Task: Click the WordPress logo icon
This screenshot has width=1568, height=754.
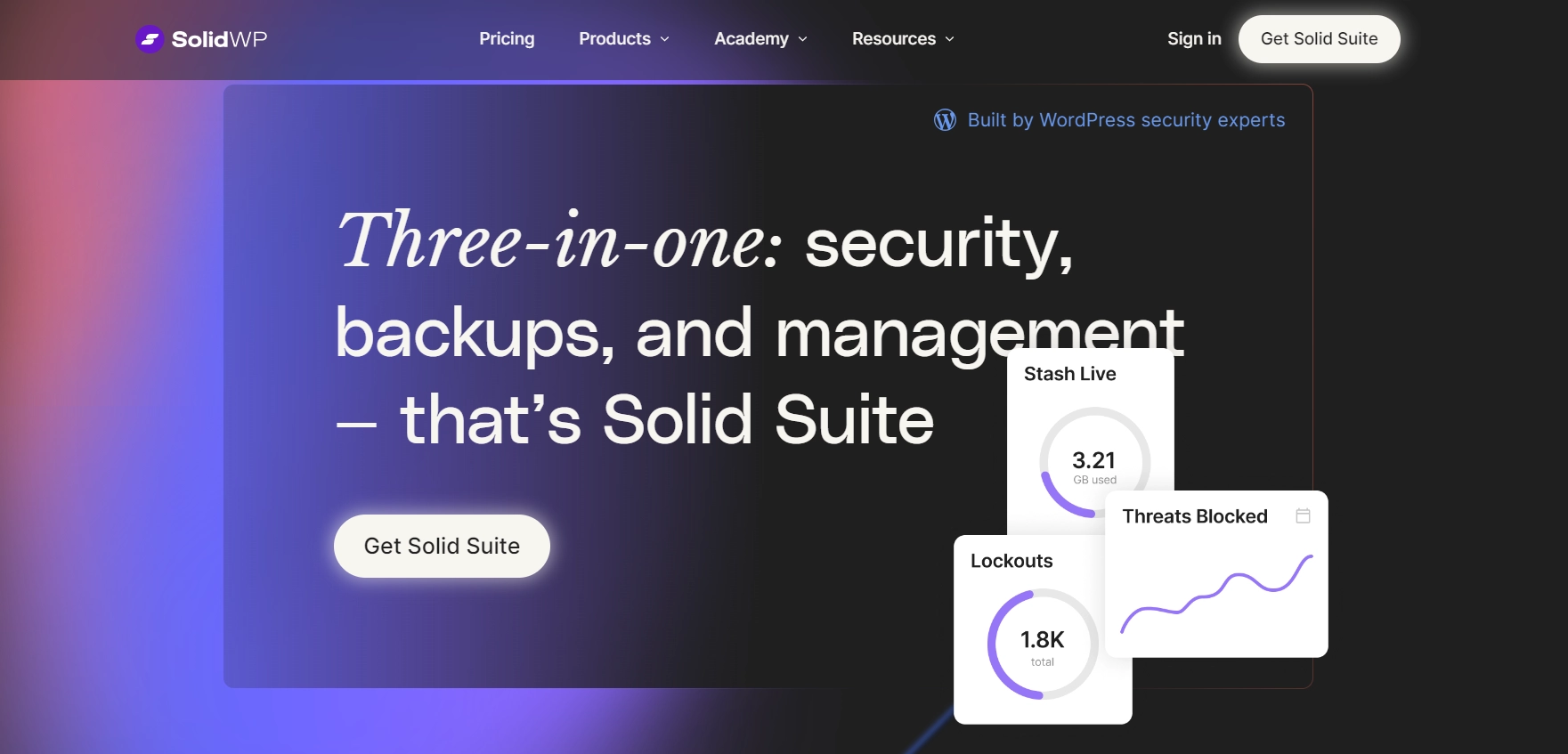Action: (x=945, y=120)
